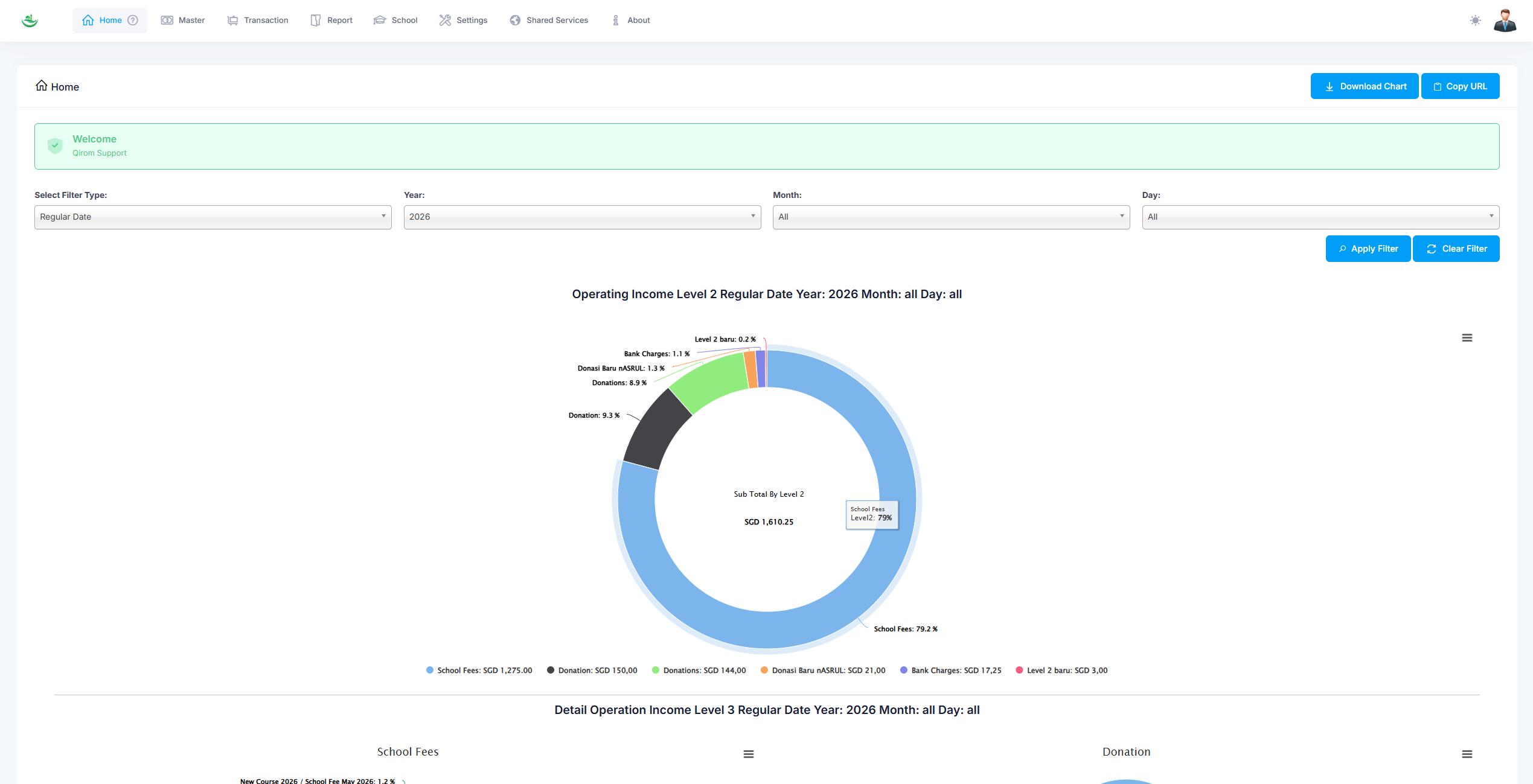
Task: Toggle light/dark theme with the sun icon
Action: pos(1476,21)
